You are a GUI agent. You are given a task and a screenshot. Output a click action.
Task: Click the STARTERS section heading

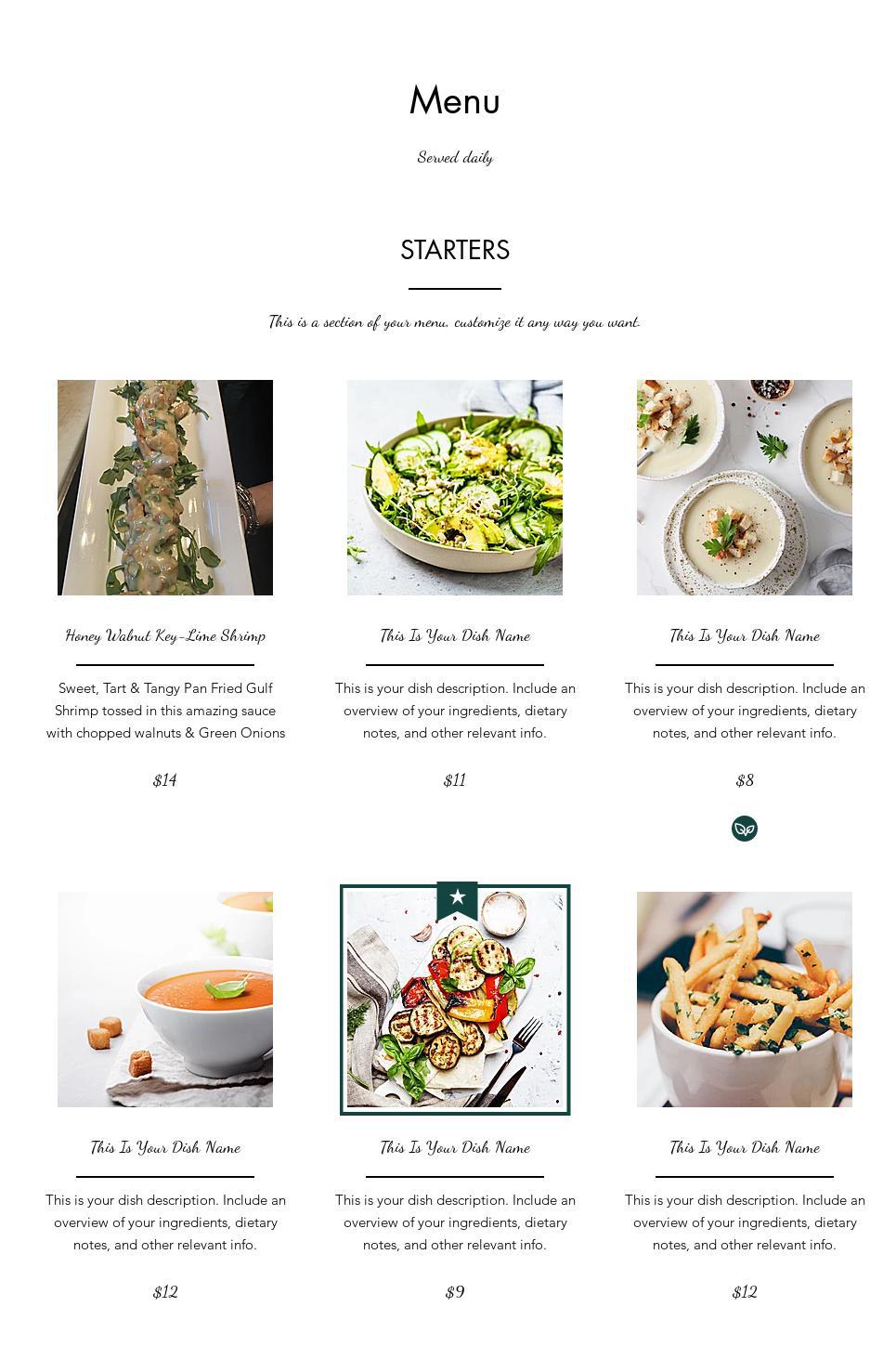455,250
